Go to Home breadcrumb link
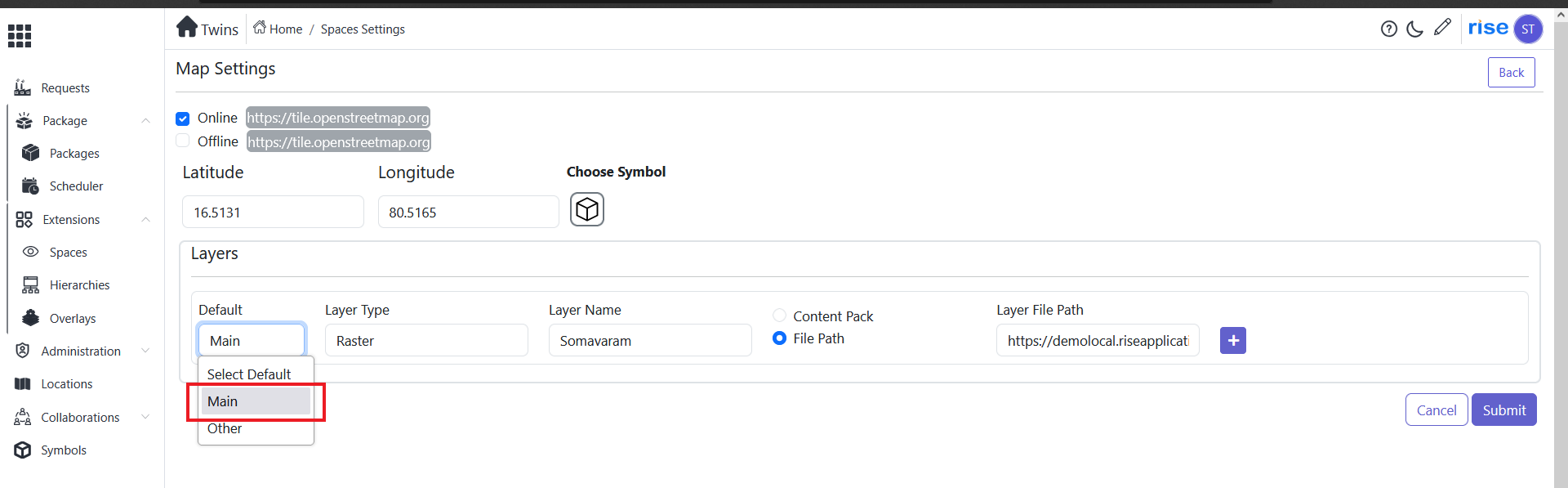The image size is (1568, 488). pyautogui.click(x=286, y=29)
